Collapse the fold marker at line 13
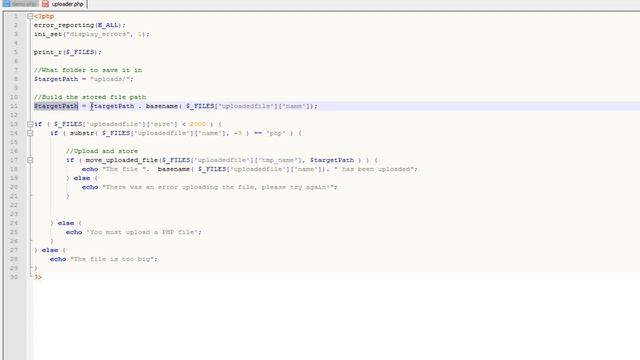The width and height of the screenshot is (640, 360). pos(30,124)
